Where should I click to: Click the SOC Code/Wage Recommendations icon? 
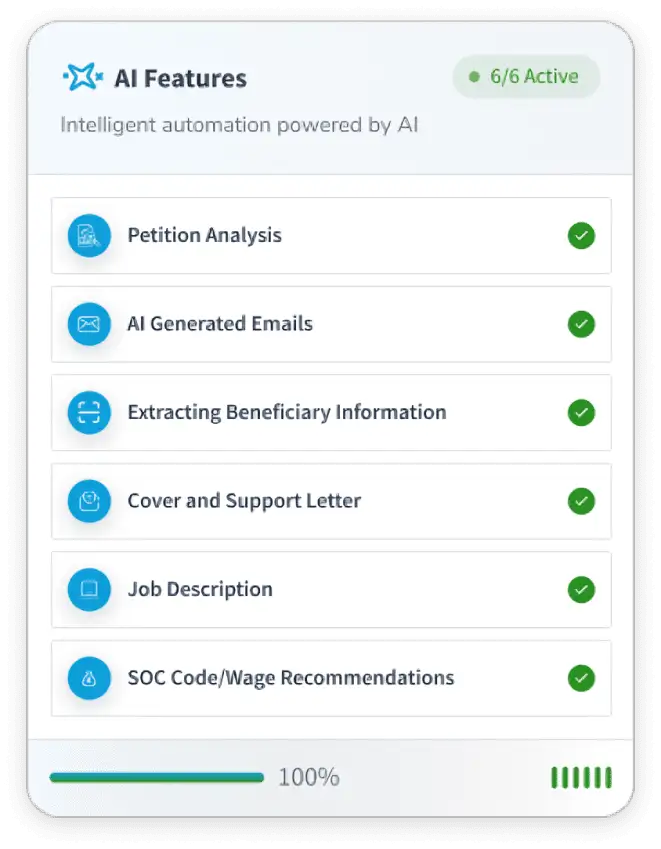point(89,678)
